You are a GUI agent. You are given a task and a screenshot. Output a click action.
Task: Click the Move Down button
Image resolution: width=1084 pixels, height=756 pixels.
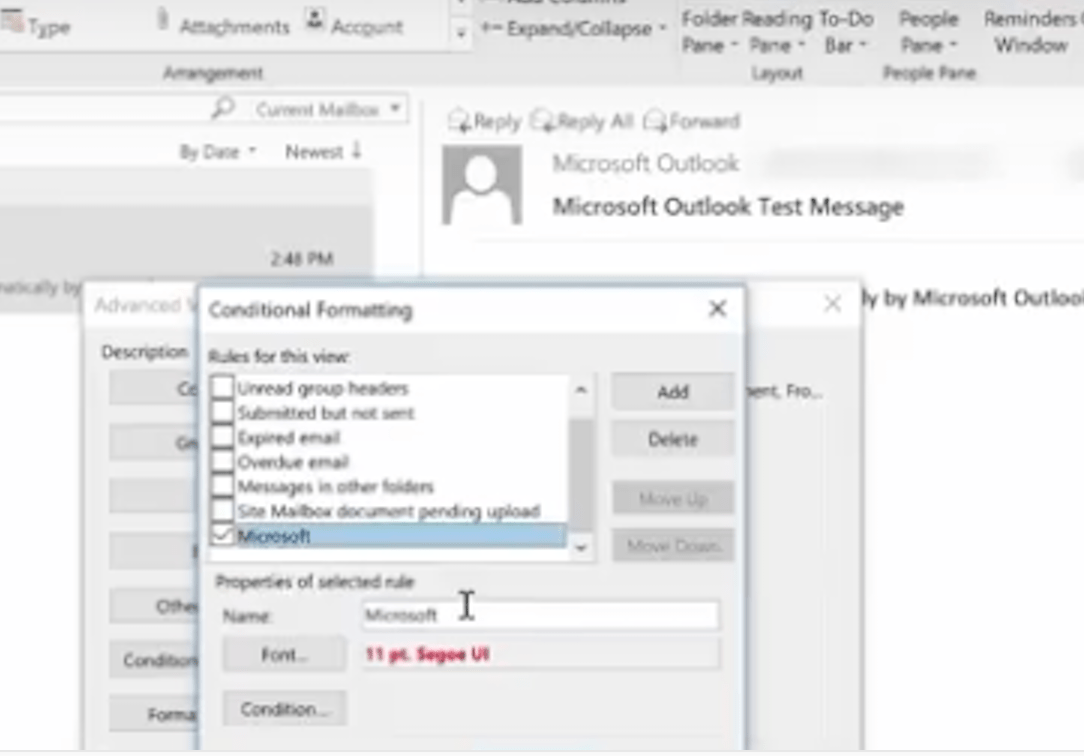coord(673,546)
